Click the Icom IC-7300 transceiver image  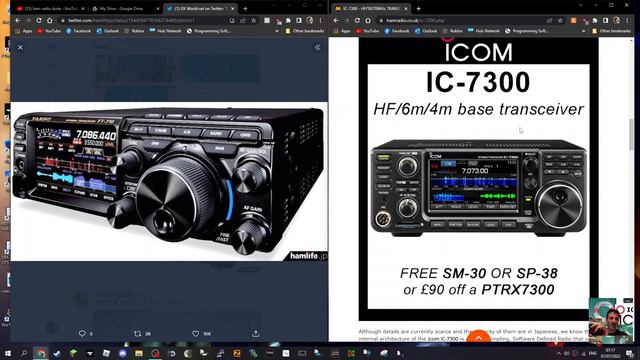click(x=478, y=188)
